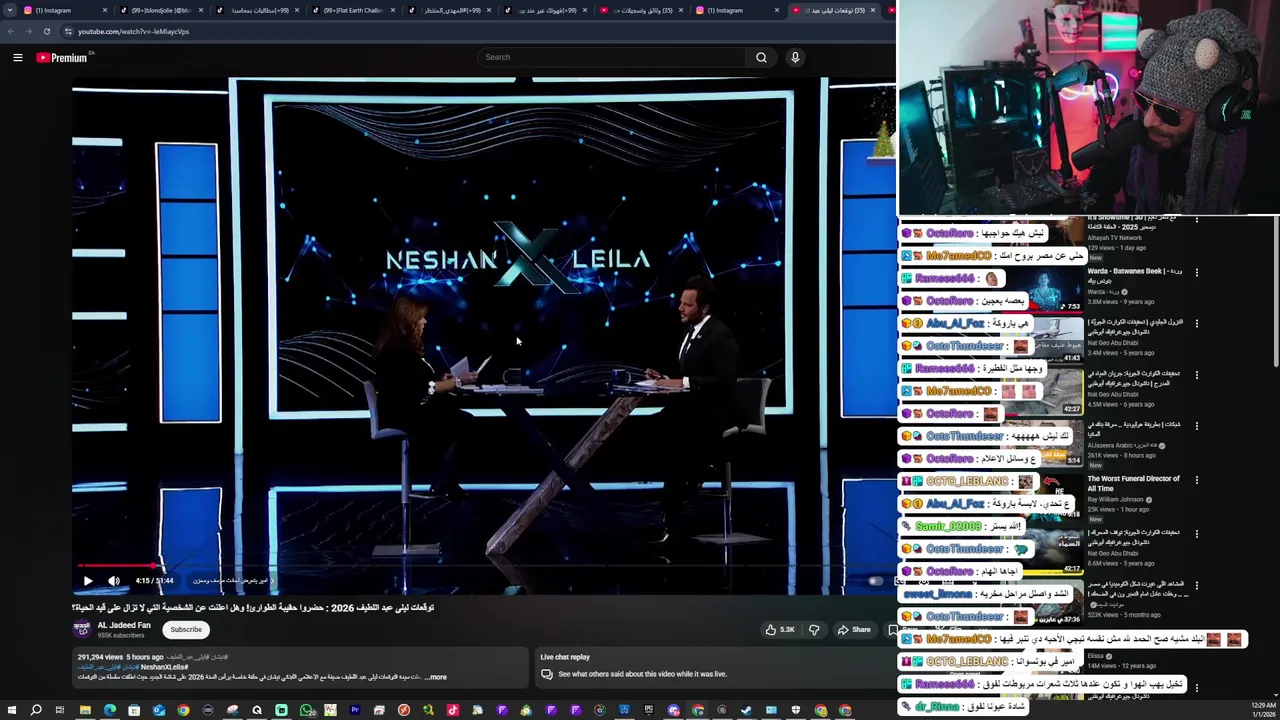Open Epic Games Launcher from the taskbar
The height and width of the screenshot is (720, 1280).
[648, 710]
